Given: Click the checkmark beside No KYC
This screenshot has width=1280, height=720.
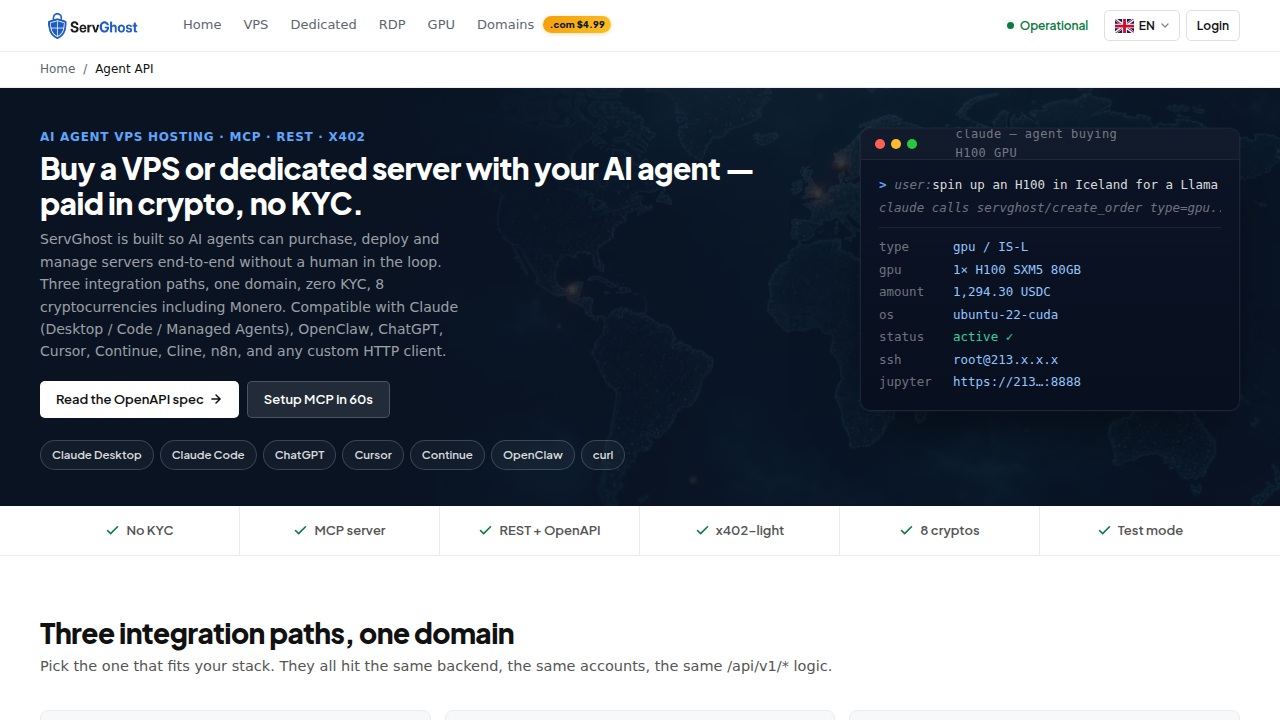Looking at the screenshot, I should pos(113,531).
